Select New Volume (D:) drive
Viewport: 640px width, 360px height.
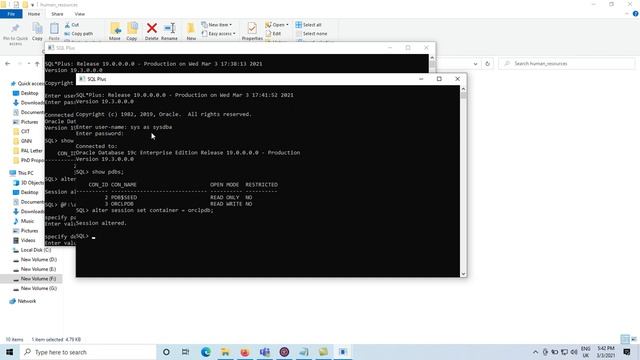[x=35, y=259]
